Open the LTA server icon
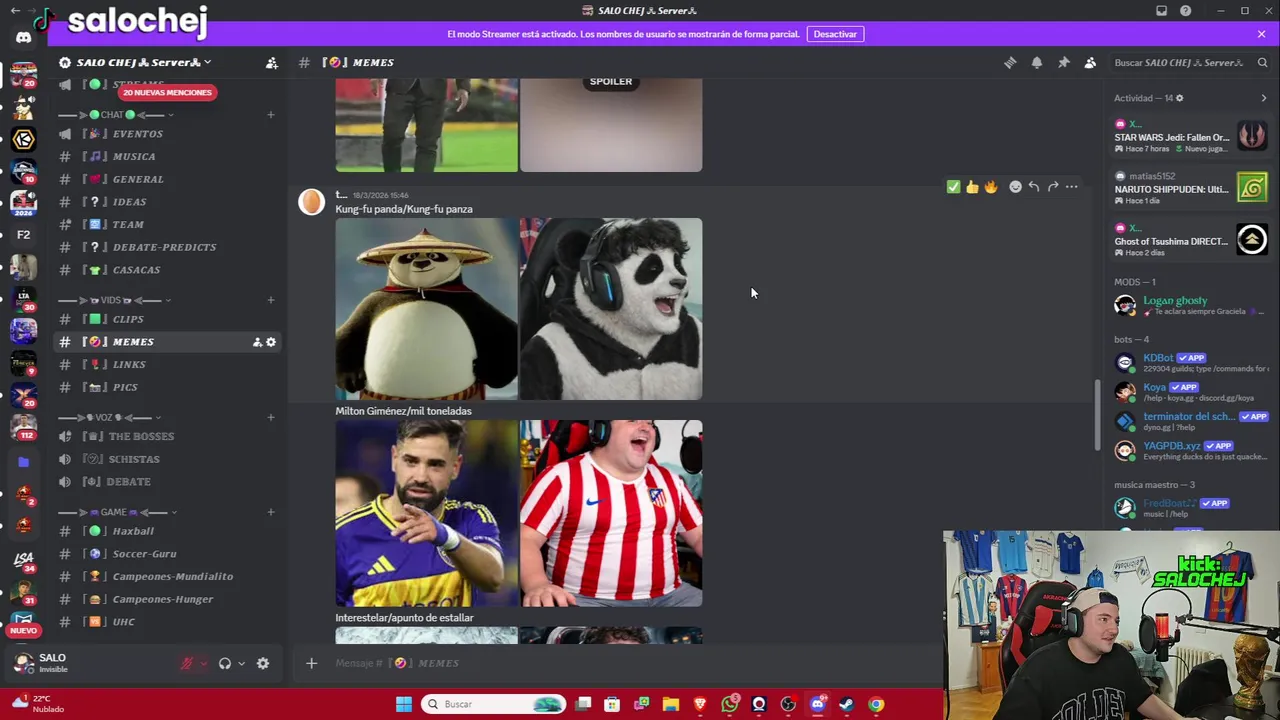The height and width of the screenshot is (720, 1280). (x=23, y=298)
